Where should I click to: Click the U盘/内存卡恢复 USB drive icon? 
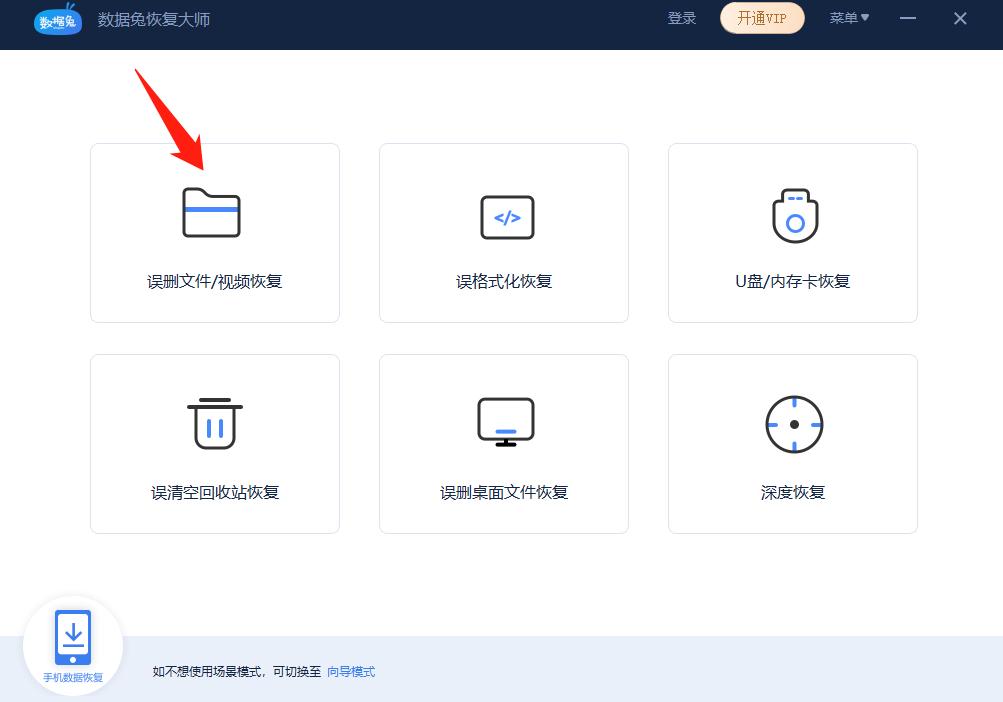[792, 214]
